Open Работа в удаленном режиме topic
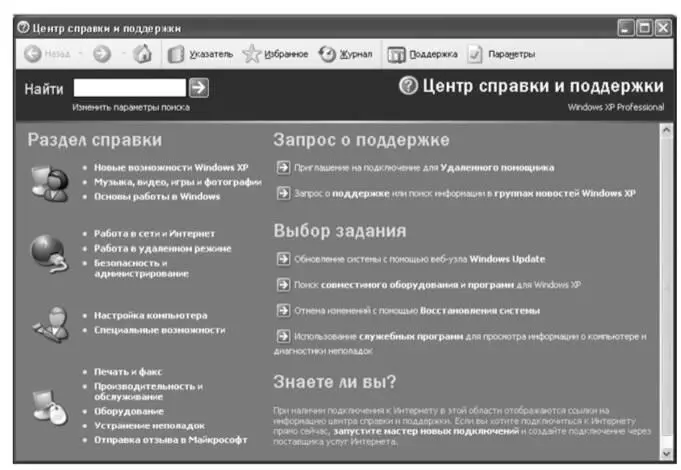This screenshot has height=470, width=681. click(x=162, y=248)
